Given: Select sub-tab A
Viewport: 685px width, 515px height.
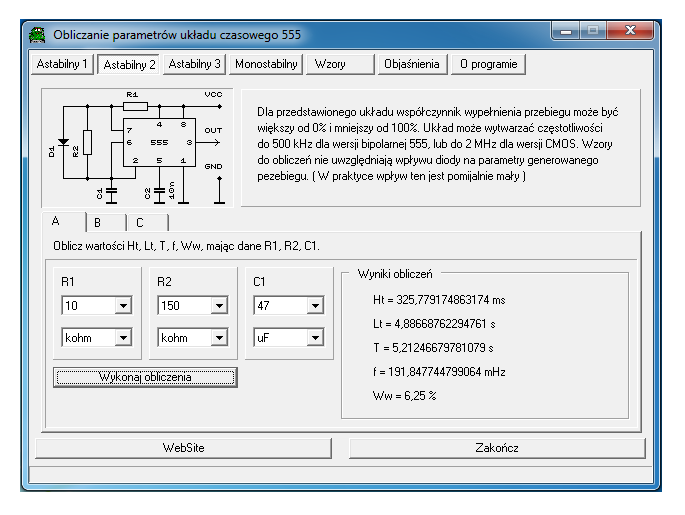Looking at the screenshot, I should pos(63,221).
